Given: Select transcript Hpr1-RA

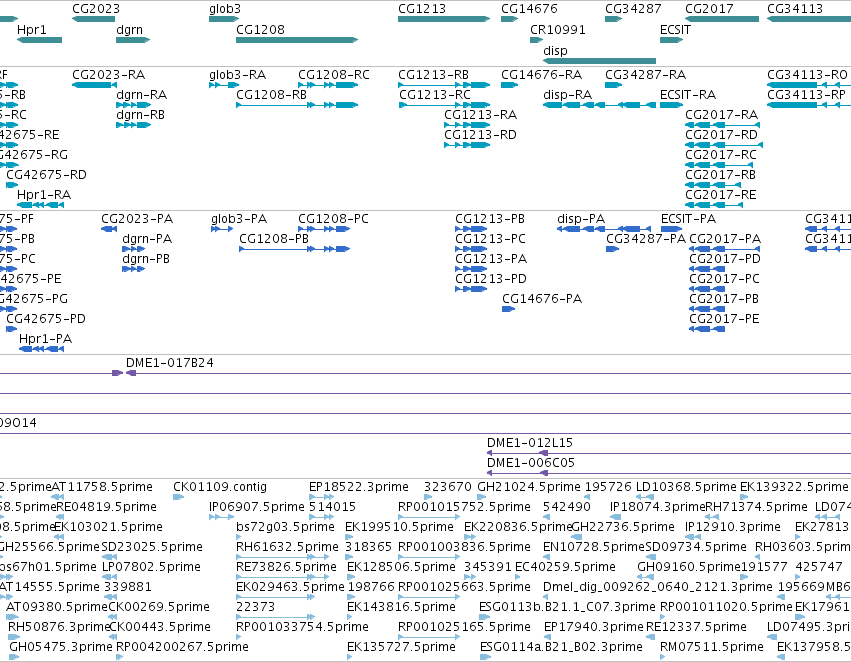Looking at the screenshot, I should pos(40,205).
